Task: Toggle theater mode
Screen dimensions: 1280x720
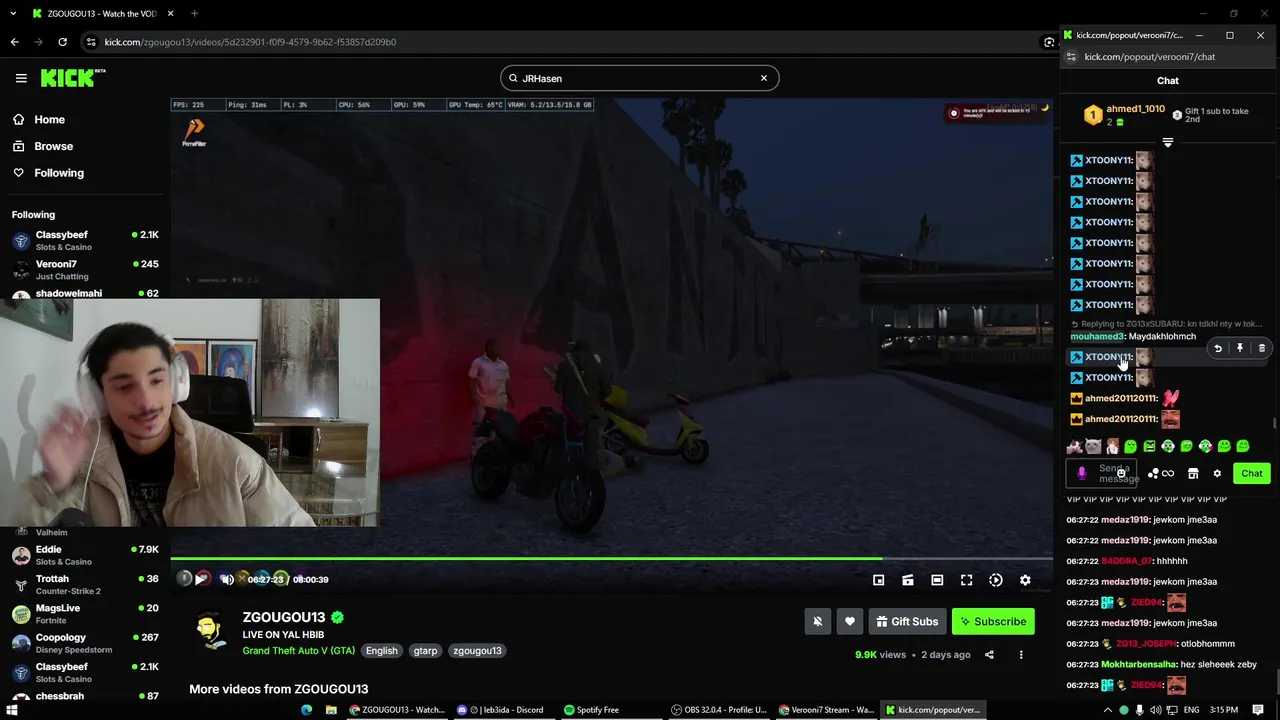Action: coord(937,580)
